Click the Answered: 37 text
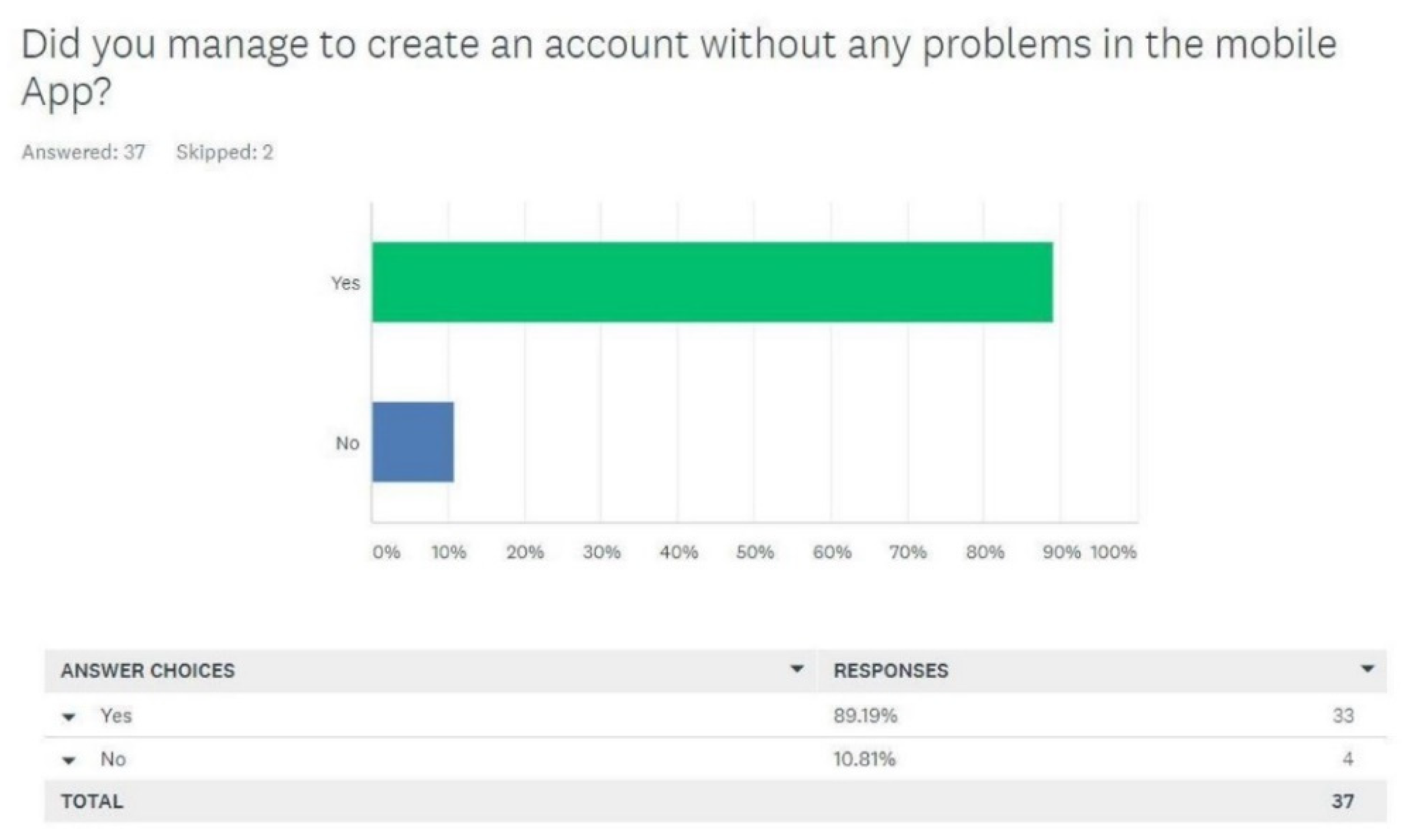 (83, 152)
